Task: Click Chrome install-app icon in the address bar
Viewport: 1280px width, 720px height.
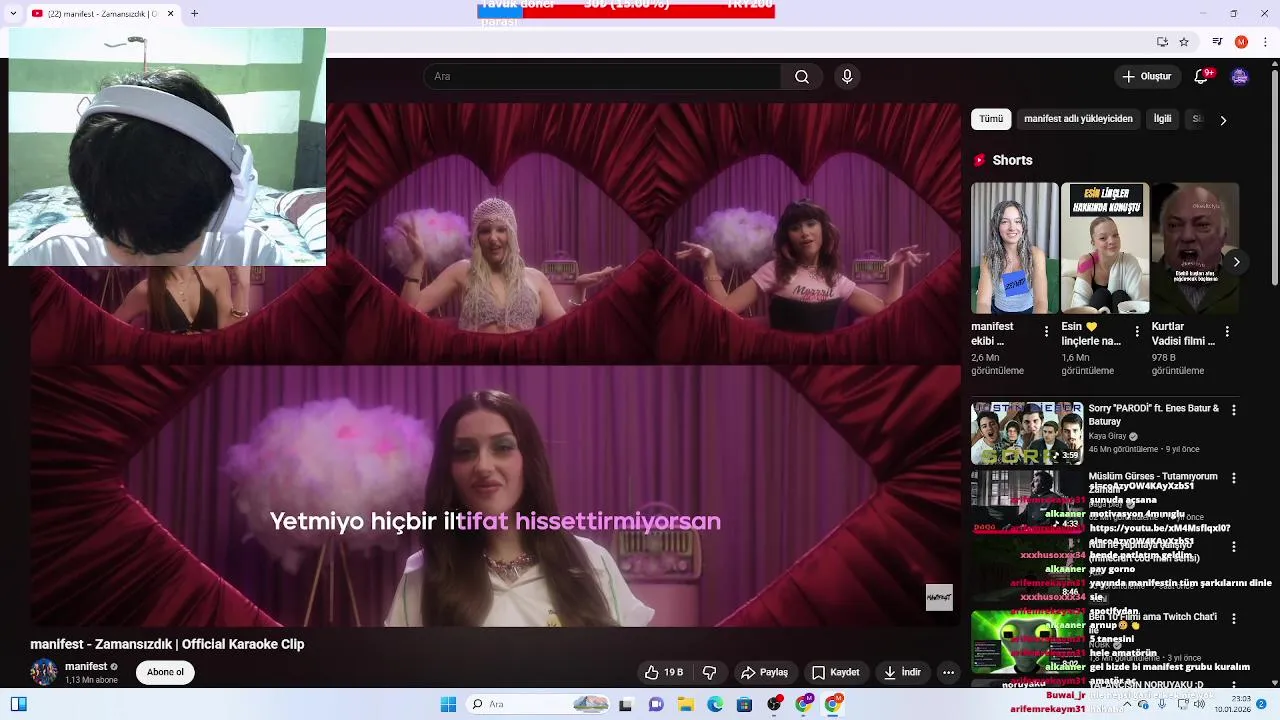Action: point(1162,42)
